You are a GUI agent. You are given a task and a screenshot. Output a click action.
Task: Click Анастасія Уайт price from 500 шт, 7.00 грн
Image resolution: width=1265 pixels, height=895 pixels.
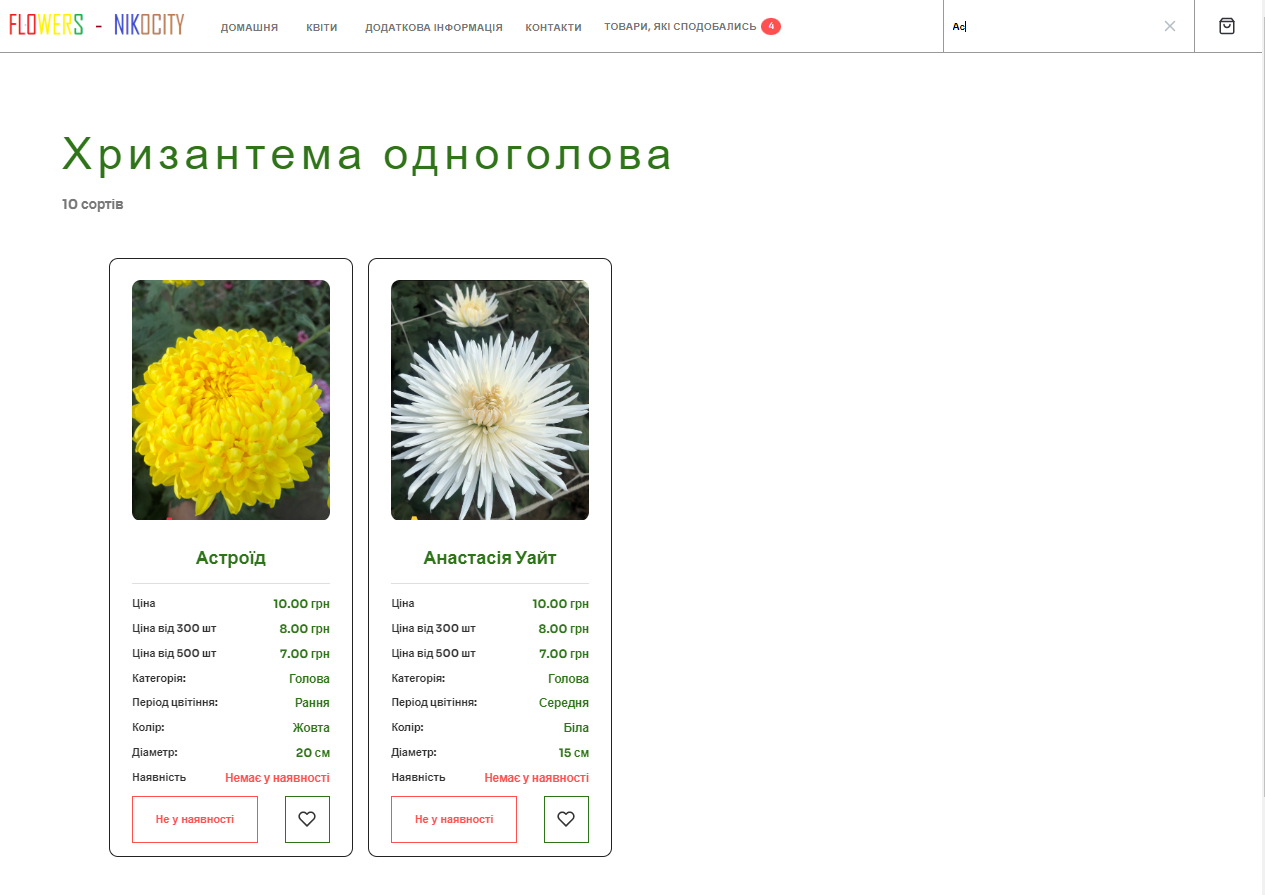click(x=563, y=654)
